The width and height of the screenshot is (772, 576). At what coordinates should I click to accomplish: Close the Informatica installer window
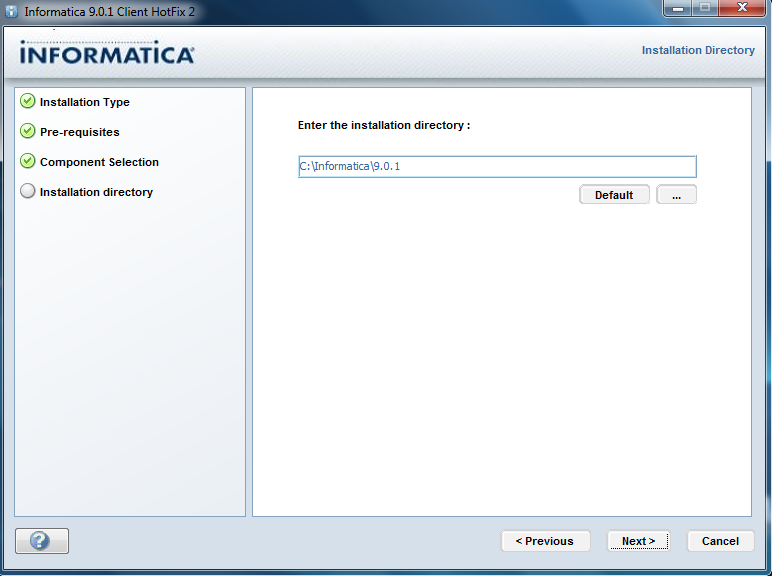tap(743, 9)
